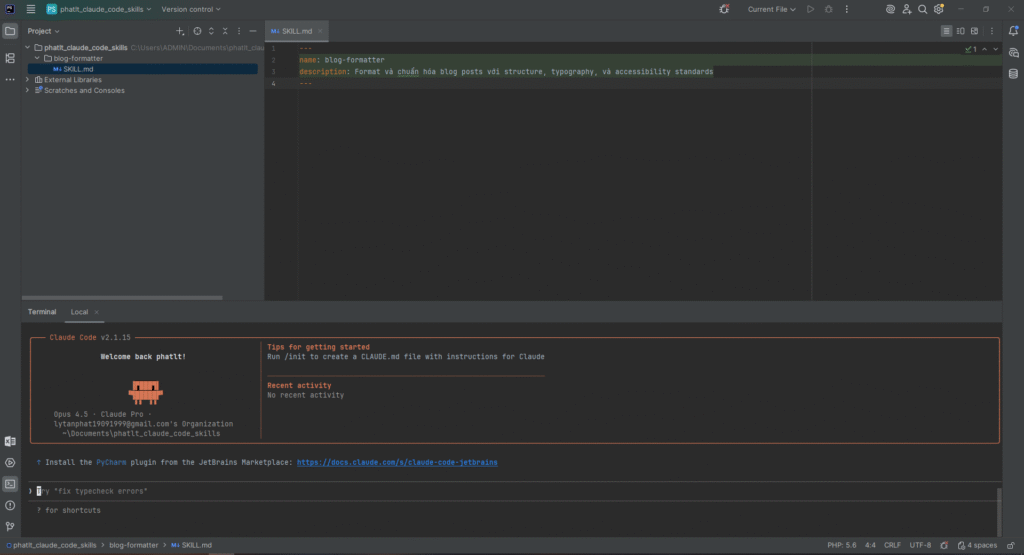Click the Search Everywhere magnifier icon
The image size is (1024, 555).
tap(923, 9)
